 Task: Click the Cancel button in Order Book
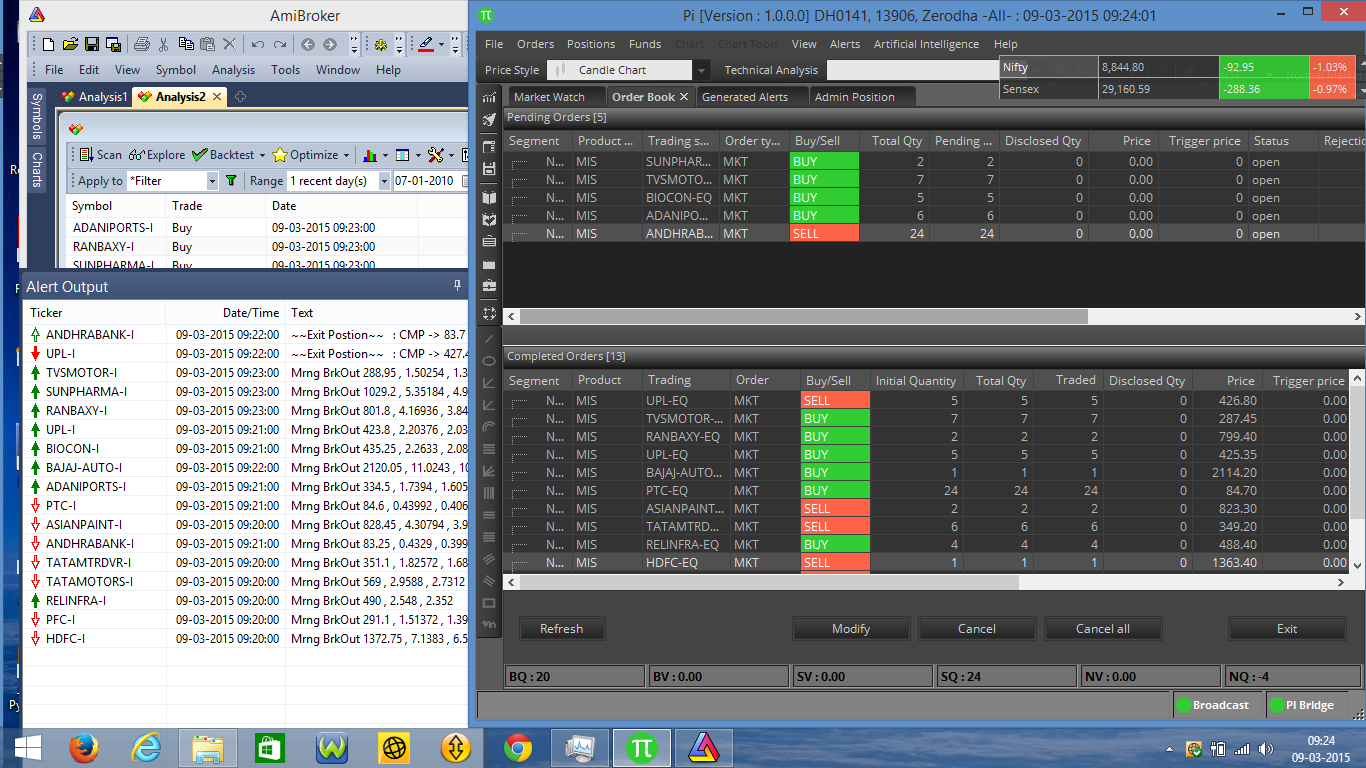pyautogui.click(x=977, y=629)
